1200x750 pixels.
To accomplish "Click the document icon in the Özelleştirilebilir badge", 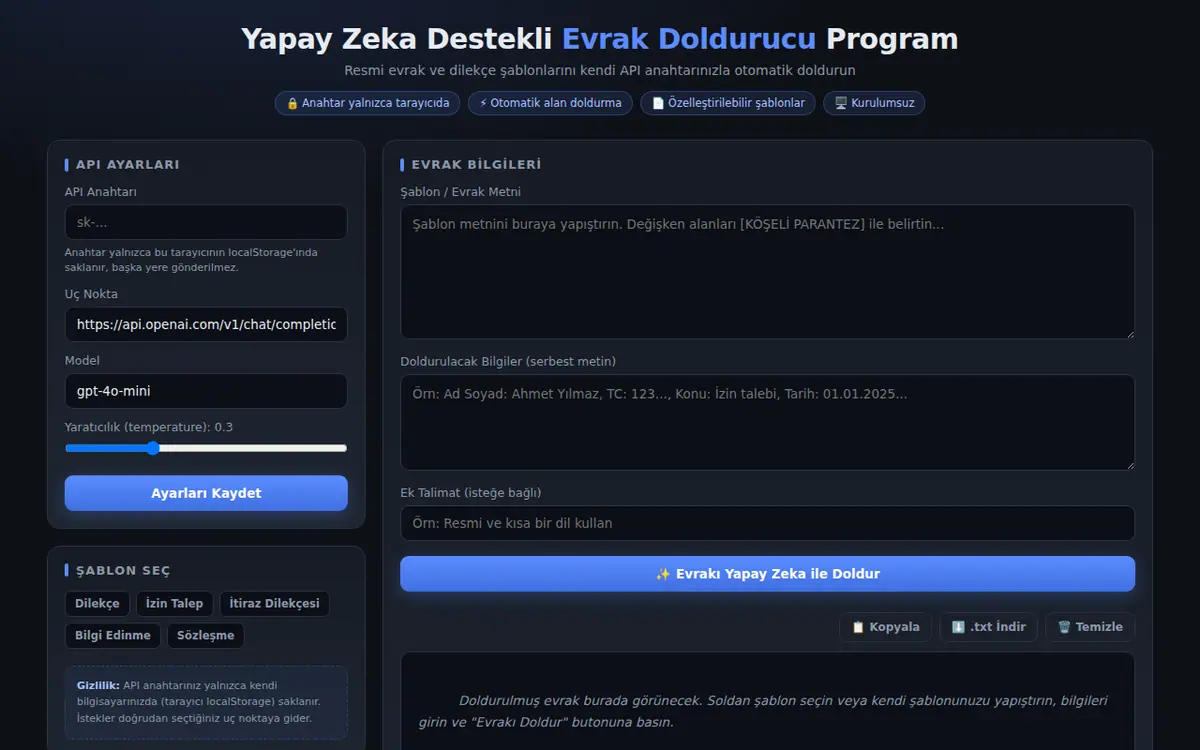I will pos(658,103).
